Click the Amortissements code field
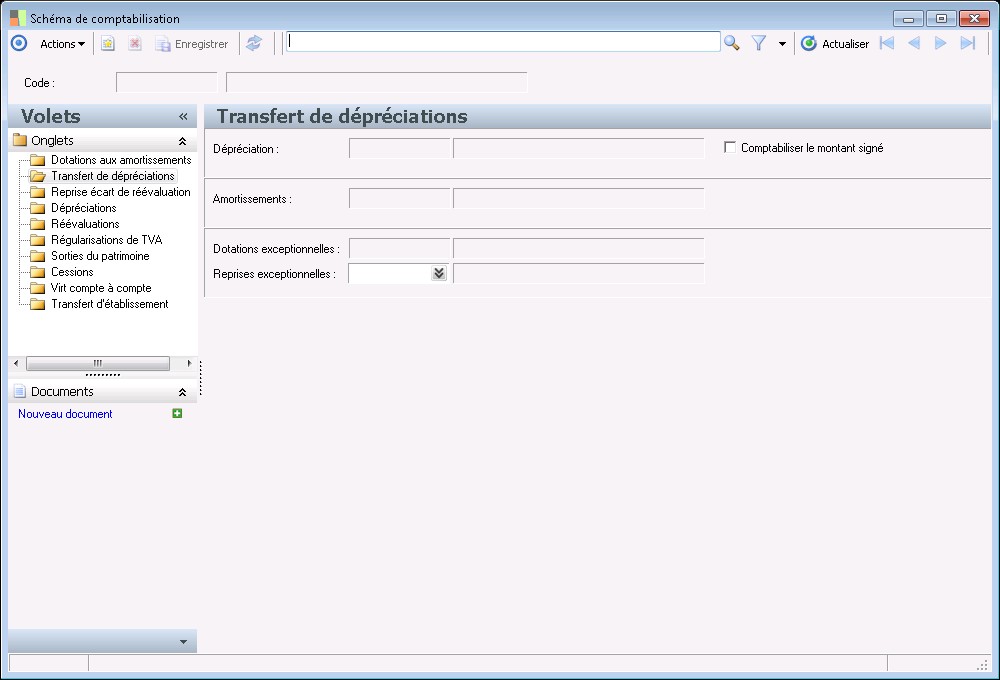Screen dimensions: 1000x680 pyautogui.click(x=399, y=198)
